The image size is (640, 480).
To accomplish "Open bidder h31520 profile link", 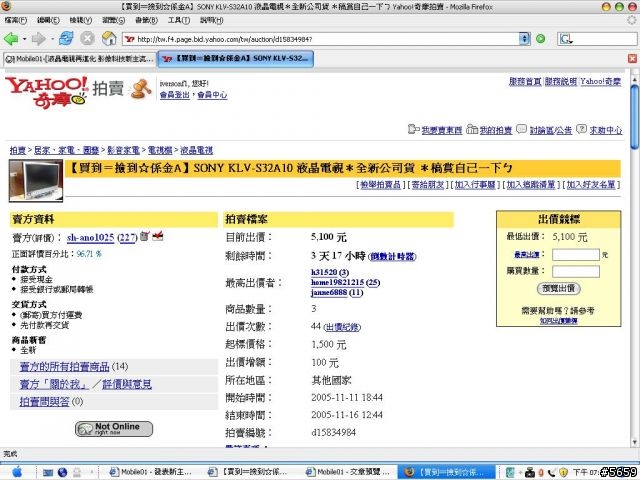I will (x=324, y=272).
